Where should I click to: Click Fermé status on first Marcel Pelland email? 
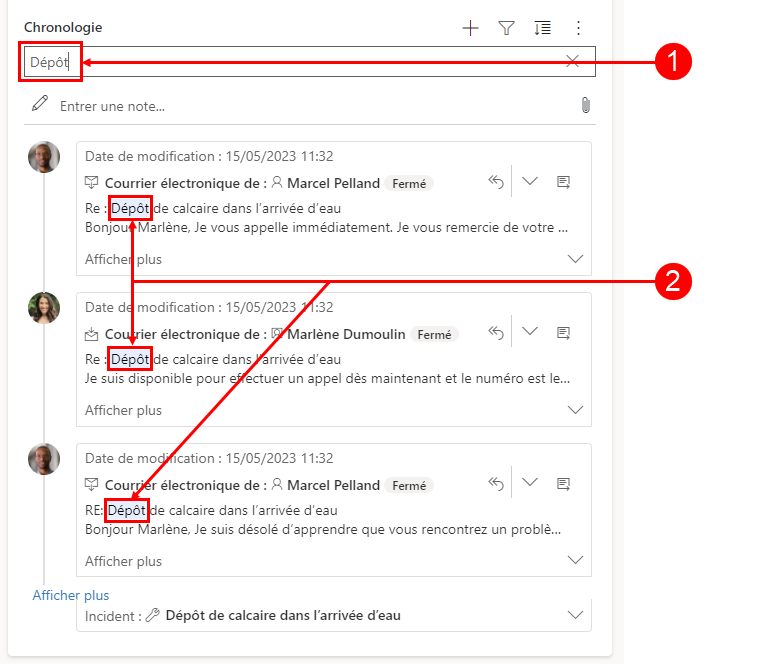point(409,183)
